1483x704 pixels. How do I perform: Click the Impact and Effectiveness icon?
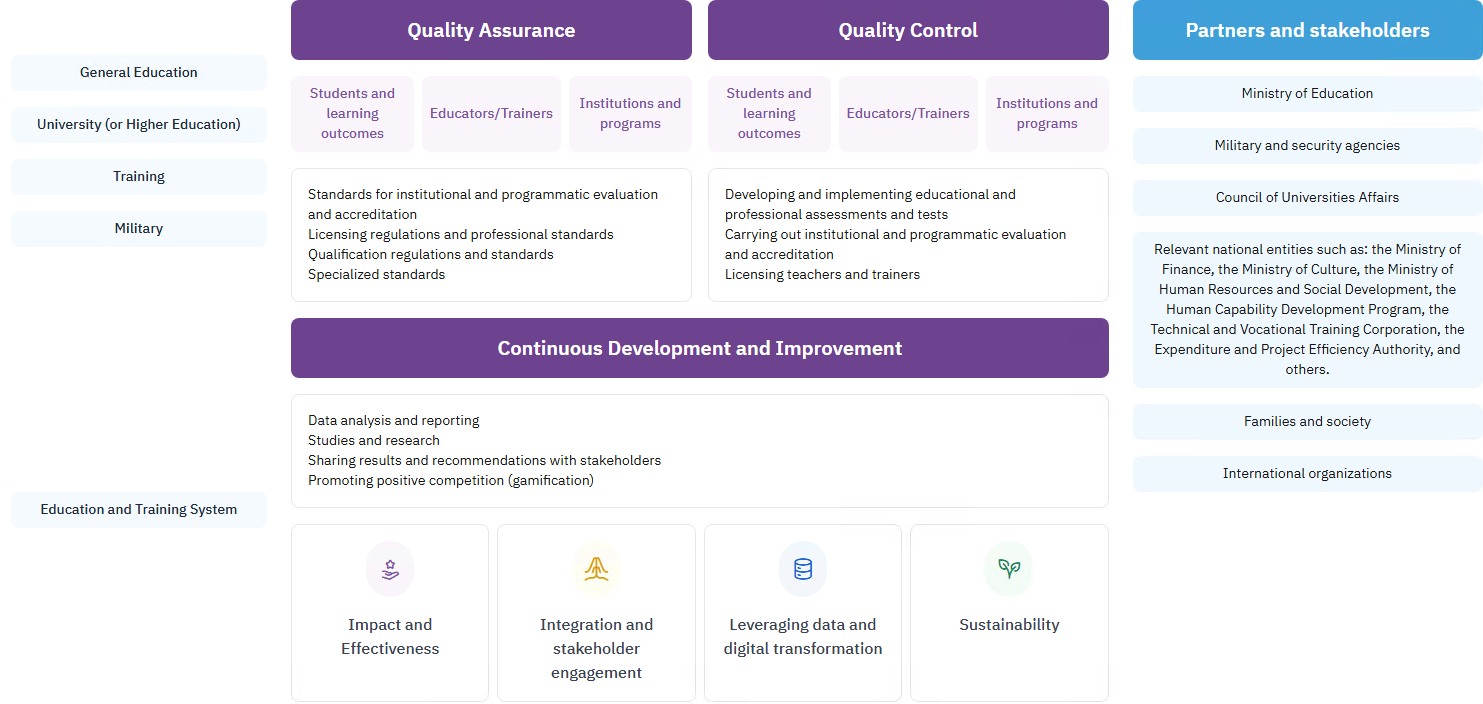[x=390, y=569]
